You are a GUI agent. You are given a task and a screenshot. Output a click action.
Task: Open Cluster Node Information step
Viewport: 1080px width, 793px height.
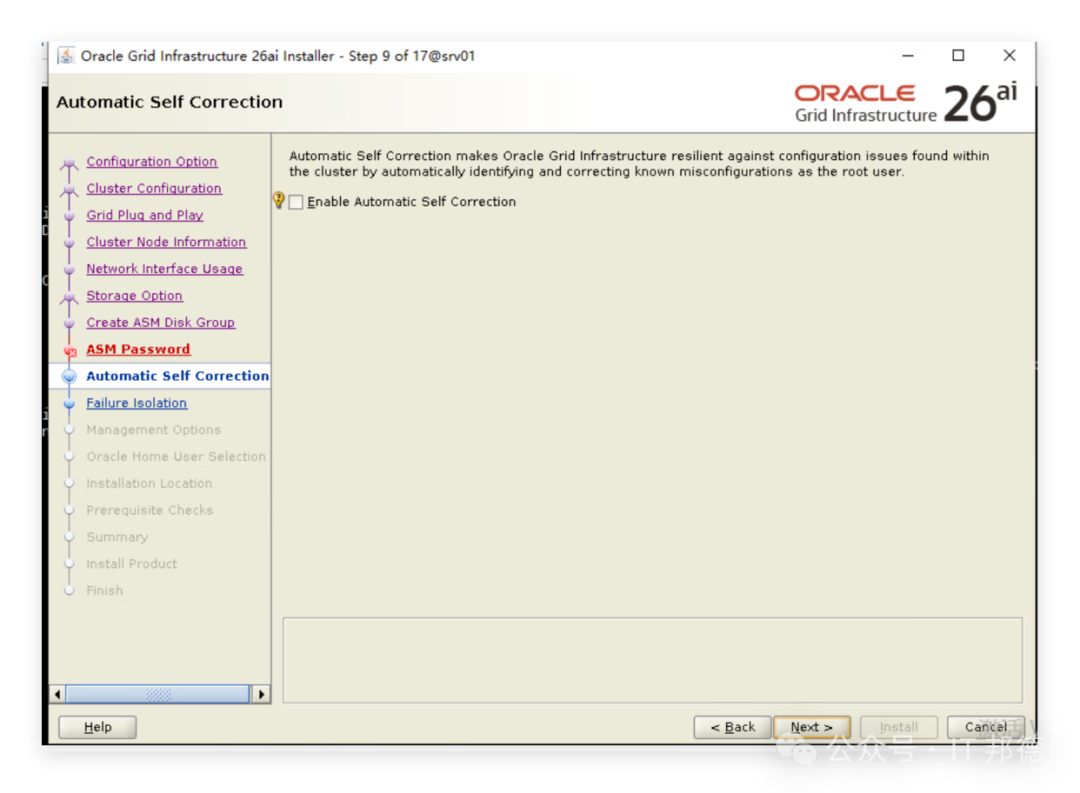click(166, 242)
